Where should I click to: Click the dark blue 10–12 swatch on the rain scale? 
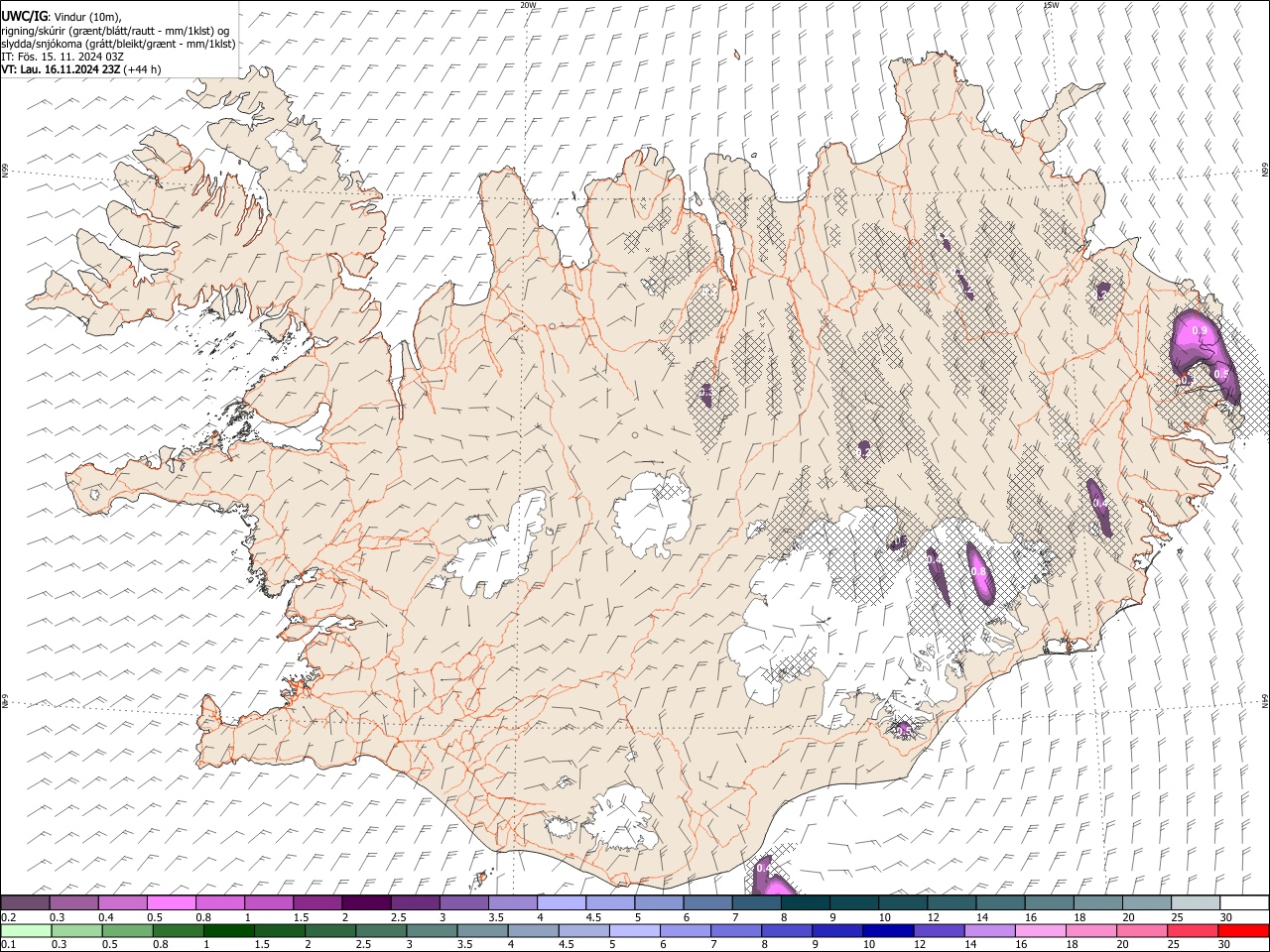coord(889,930)
